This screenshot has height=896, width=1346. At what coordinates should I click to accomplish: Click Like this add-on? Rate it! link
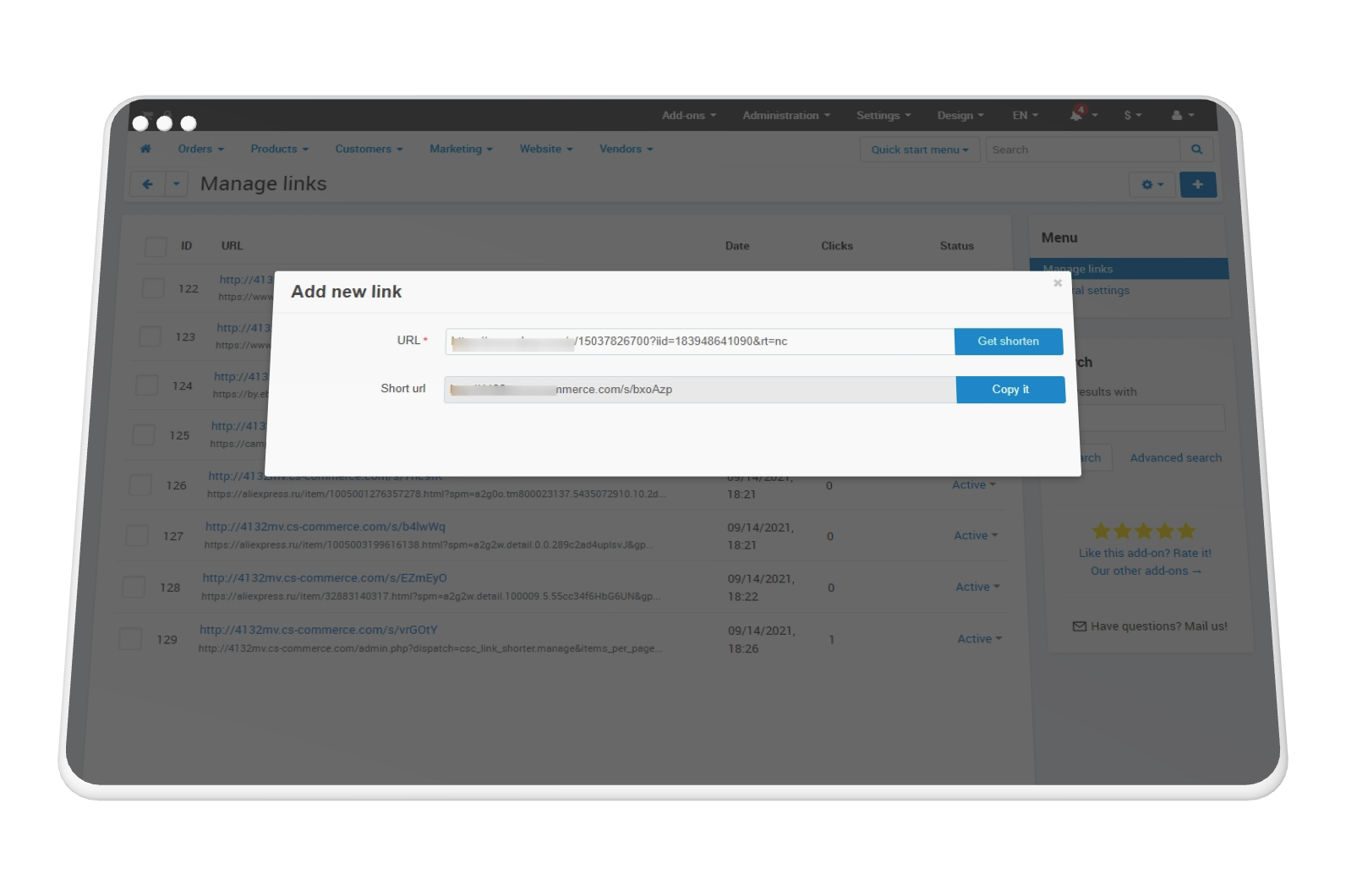pyautogui.click(x=1145, y=554)
